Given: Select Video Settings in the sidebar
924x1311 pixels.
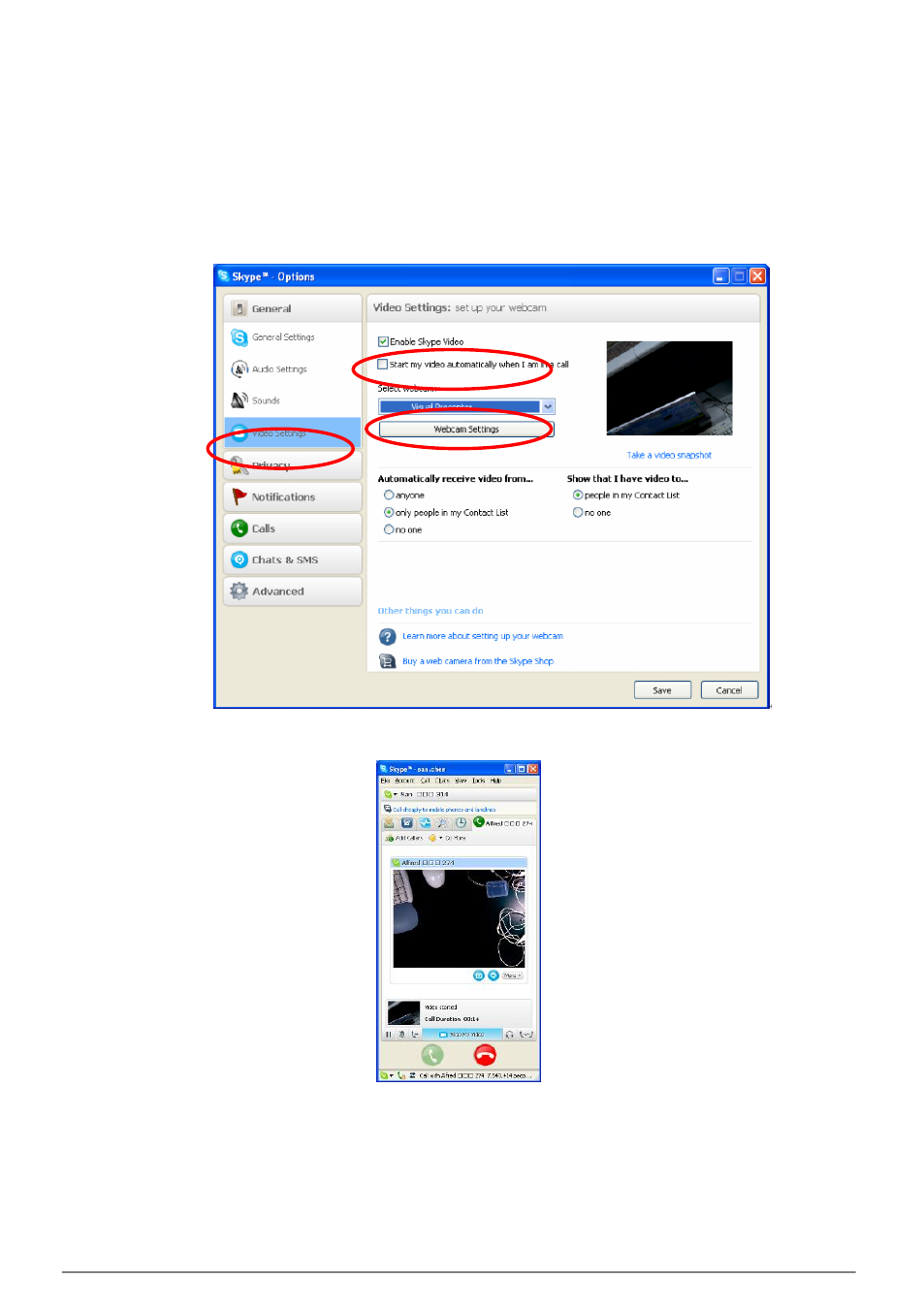Looking at the screenshot, I should 292,432.
